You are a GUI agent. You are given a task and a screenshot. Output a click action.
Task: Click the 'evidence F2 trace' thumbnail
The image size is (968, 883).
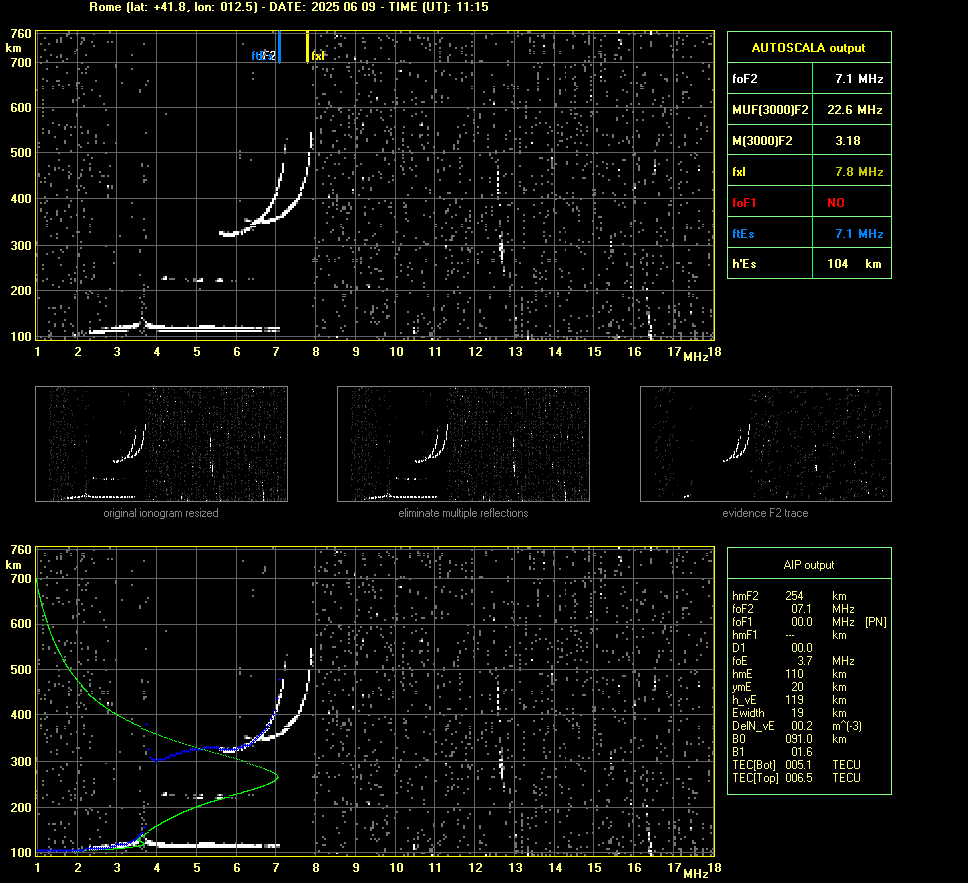766,444
